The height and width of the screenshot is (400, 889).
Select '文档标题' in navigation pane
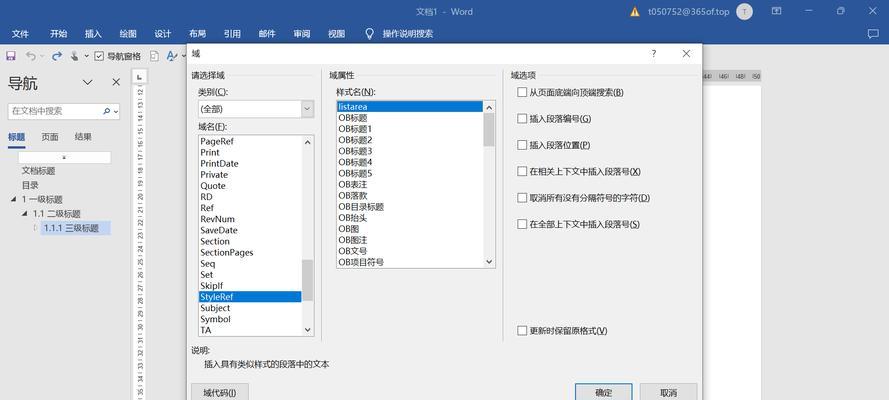39,171
